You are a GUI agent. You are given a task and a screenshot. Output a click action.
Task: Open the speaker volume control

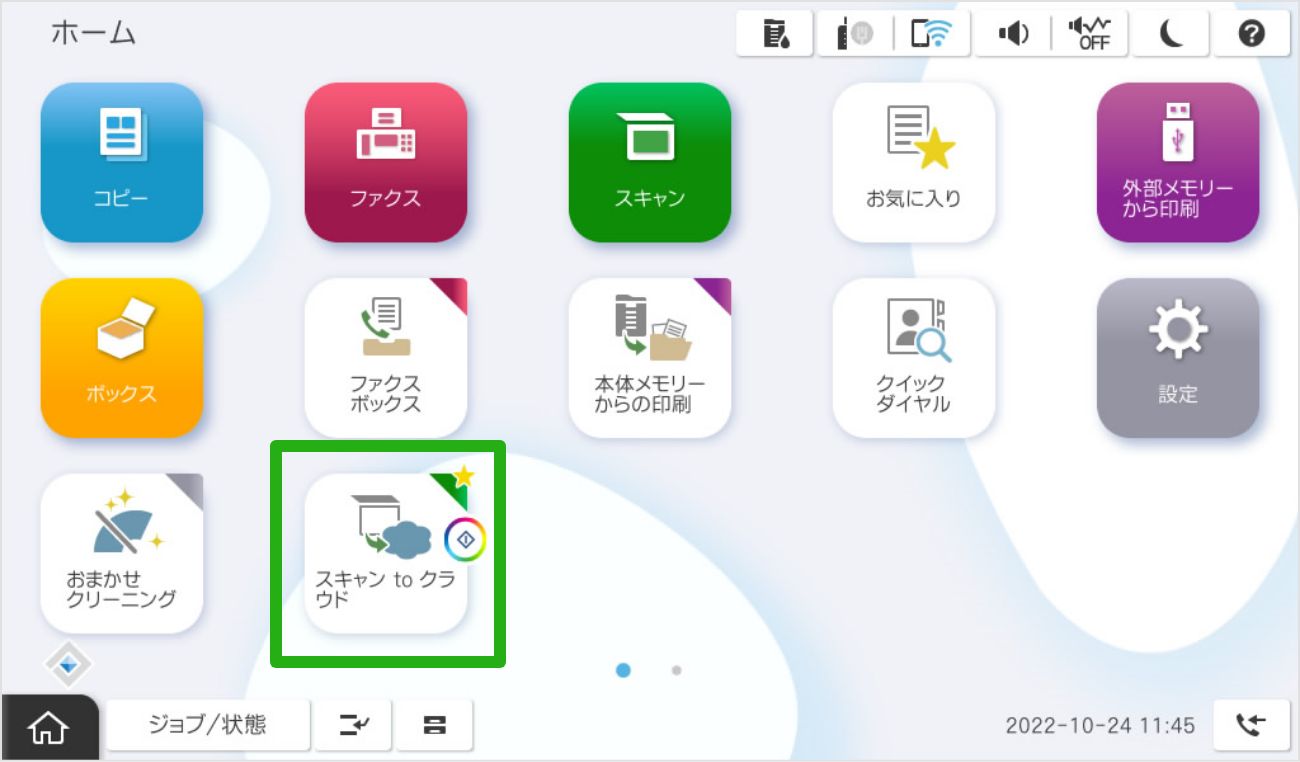tap(1013, 33)
